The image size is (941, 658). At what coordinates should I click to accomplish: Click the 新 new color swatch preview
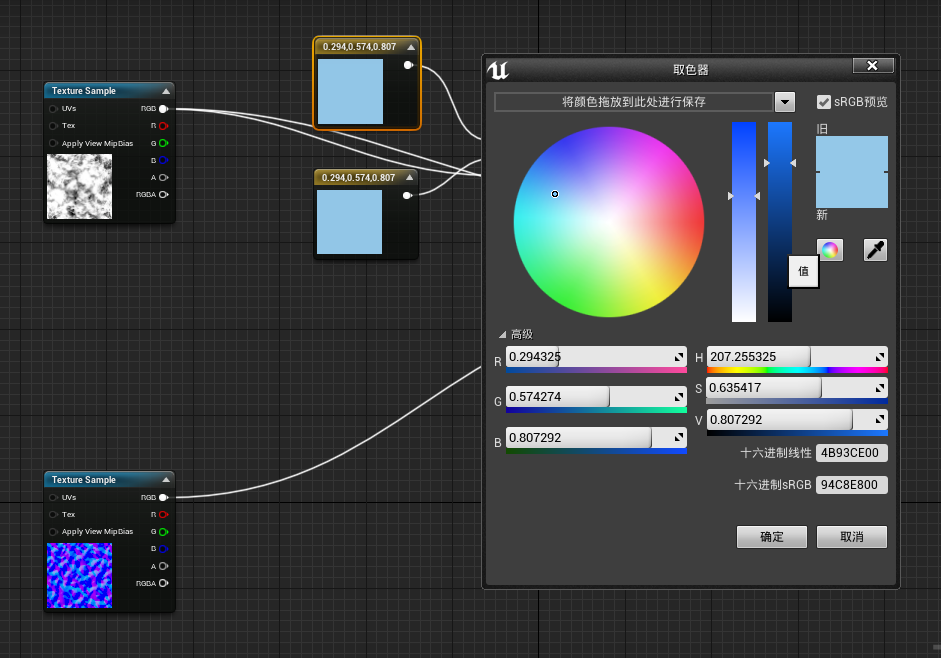851,190
